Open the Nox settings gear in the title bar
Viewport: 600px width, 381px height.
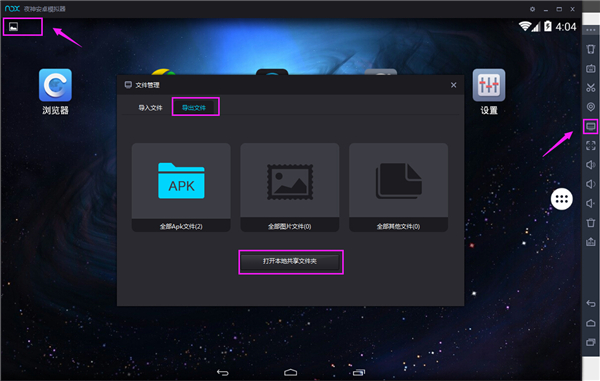tap(532, 9)
